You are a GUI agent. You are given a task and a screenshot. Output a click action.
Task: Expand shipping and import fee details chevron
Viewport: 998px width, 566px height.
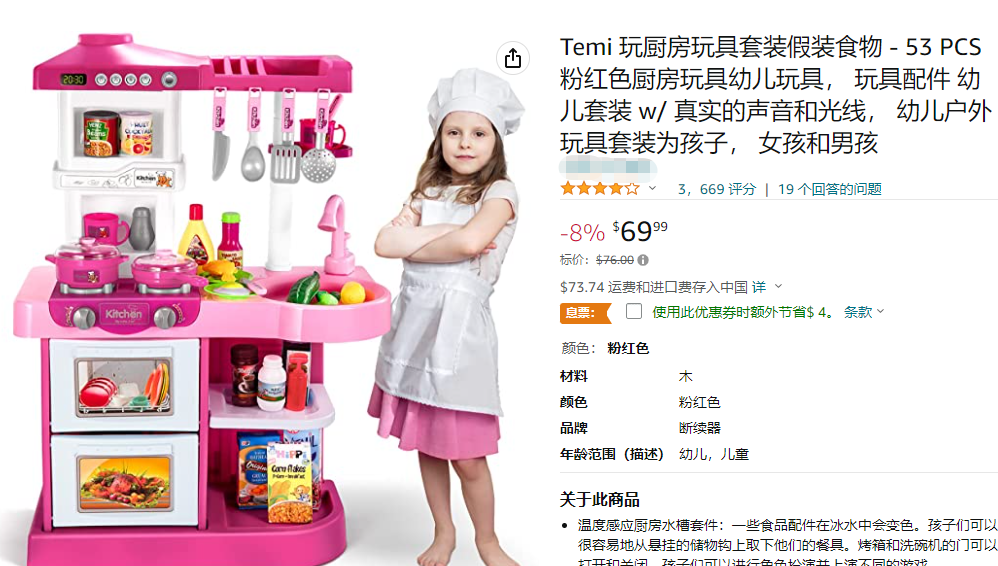pos(778,287)
